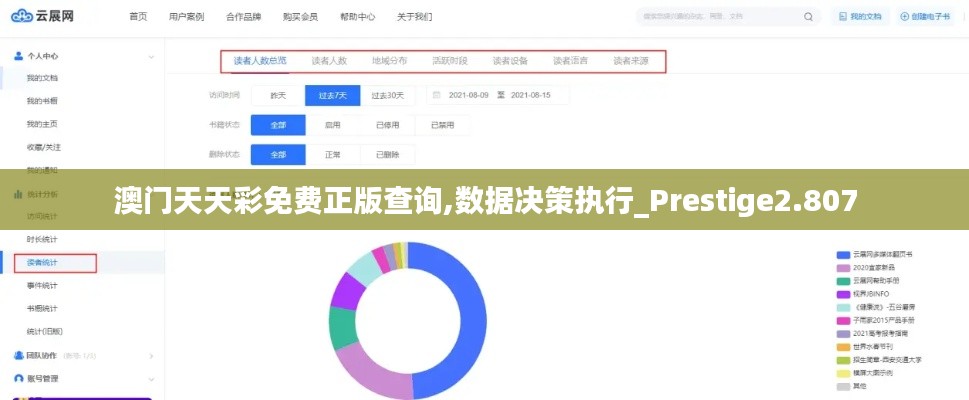Click the blue 云展网多媒体翻页书 legend swatch
The image size is (969, 400).
[x=843, y=255]
